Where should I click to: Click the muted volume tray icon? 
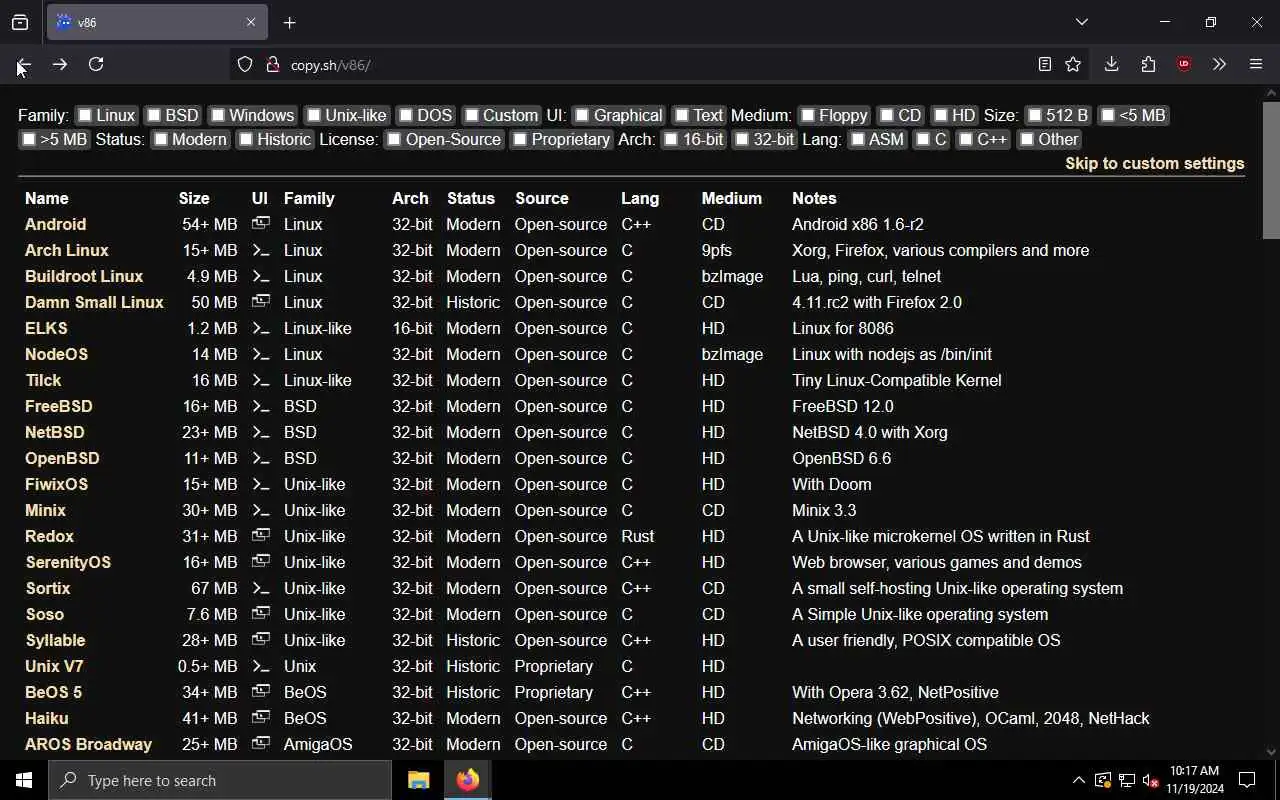(x=1150, y=780)
